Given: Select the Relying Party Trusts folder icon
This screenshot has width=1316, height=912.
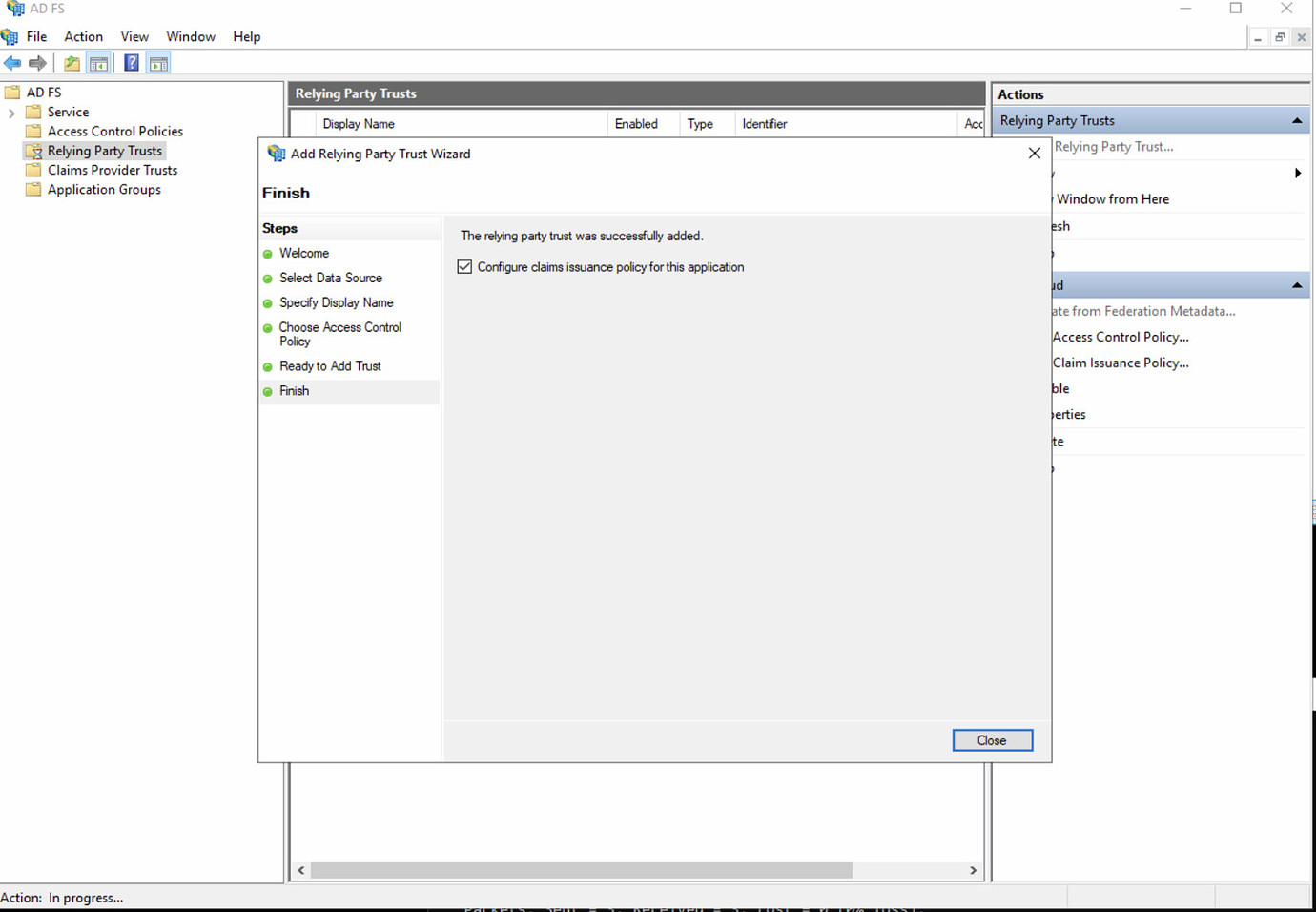Looking at the screenshot, I should click(x=33, y=150).
